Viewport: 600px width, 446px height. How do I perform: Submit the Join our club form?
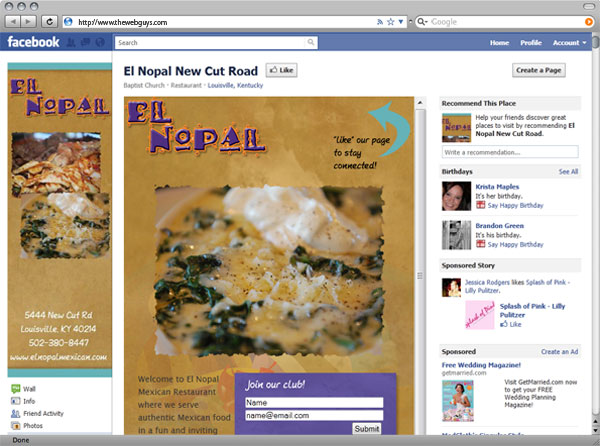click(x=367, y=429)
